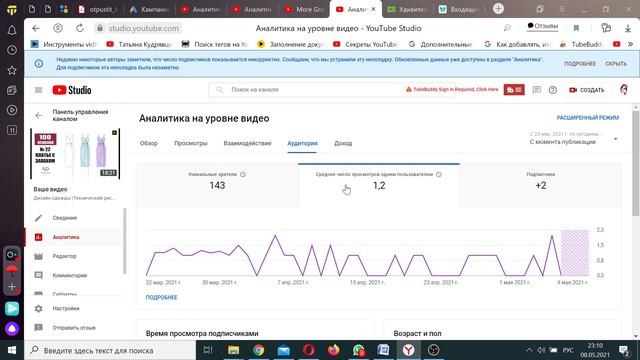Show hidden system tray icons chevron
The height and width of the screenshot is (360, 640).
point(529,350)
